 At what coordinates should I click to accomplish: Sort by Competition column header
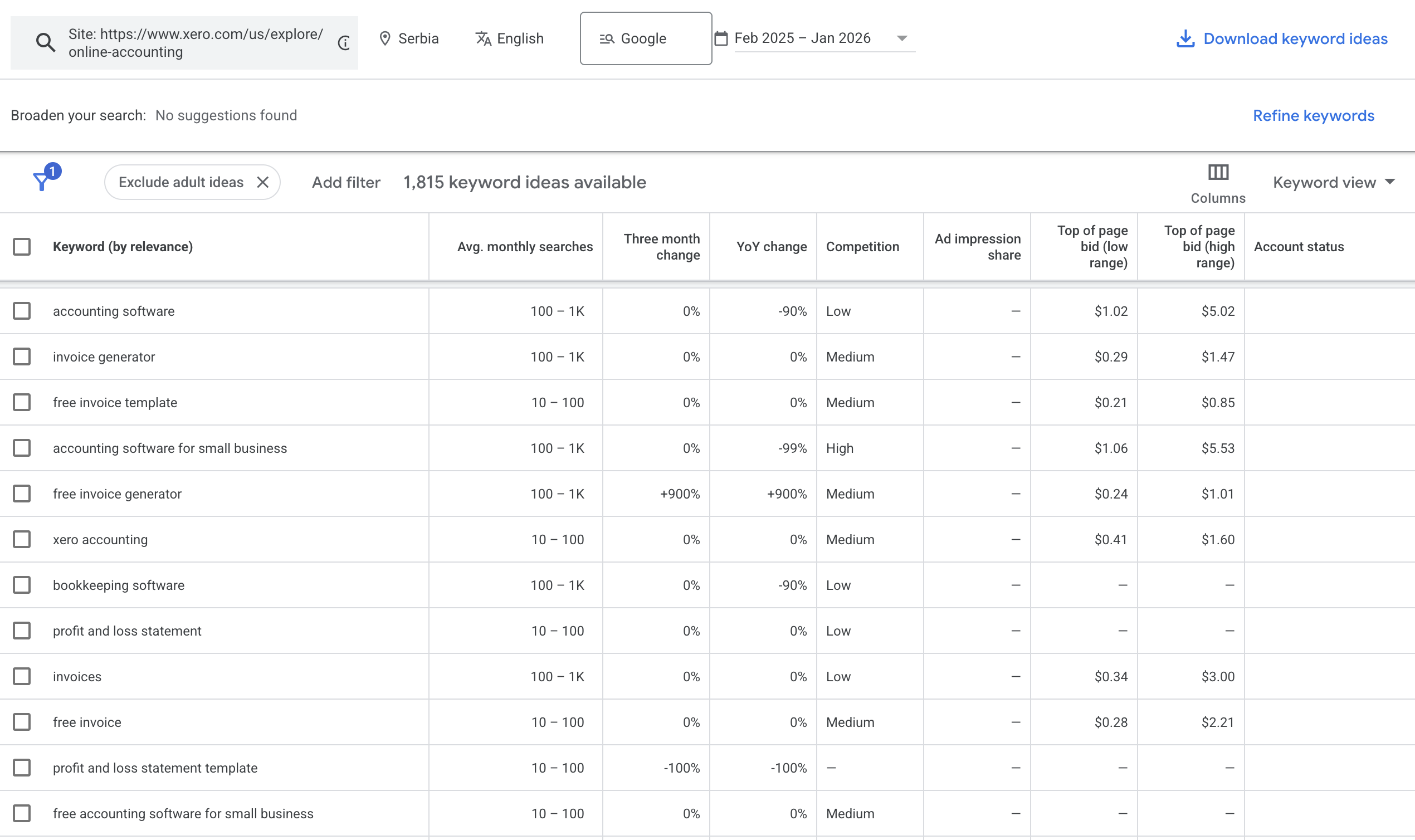coord(862,247)
